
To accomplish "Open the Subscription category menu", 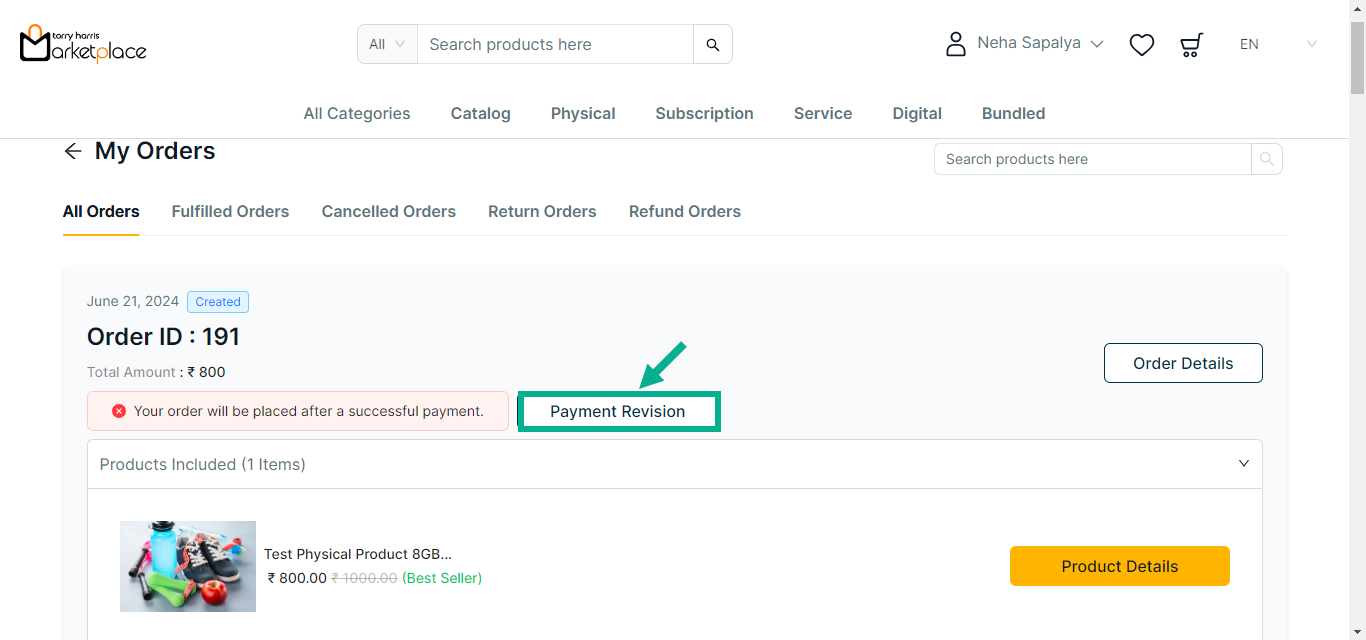I will pos(704,114).
